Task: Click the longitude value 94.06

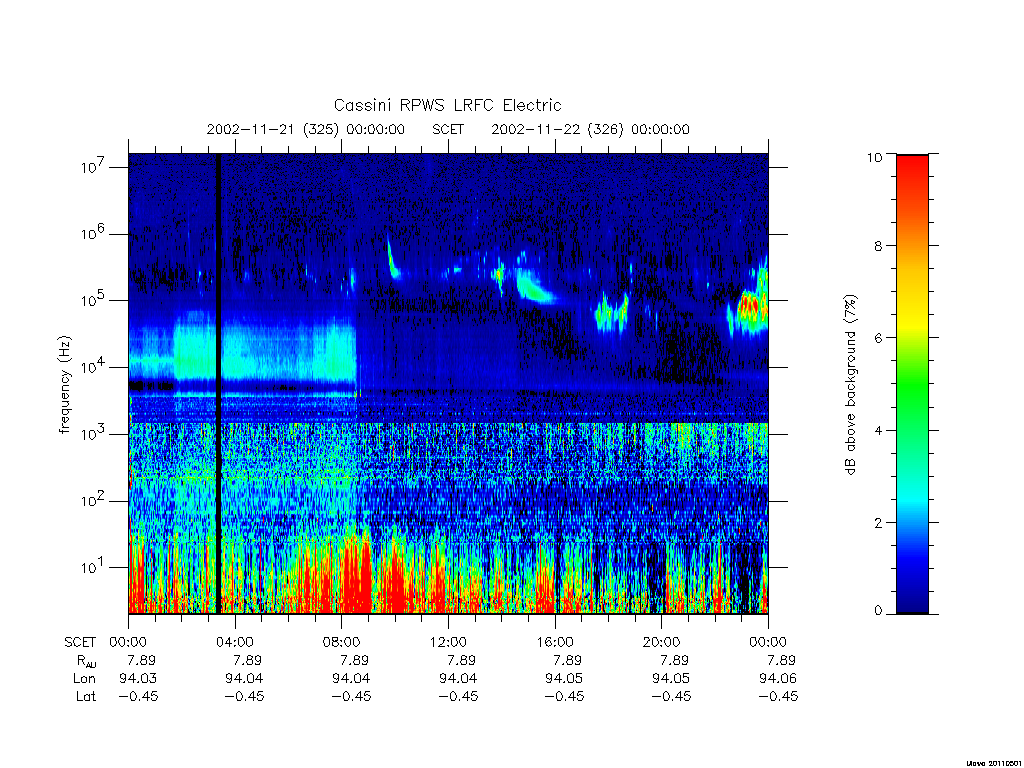Action: pos(778,679)
